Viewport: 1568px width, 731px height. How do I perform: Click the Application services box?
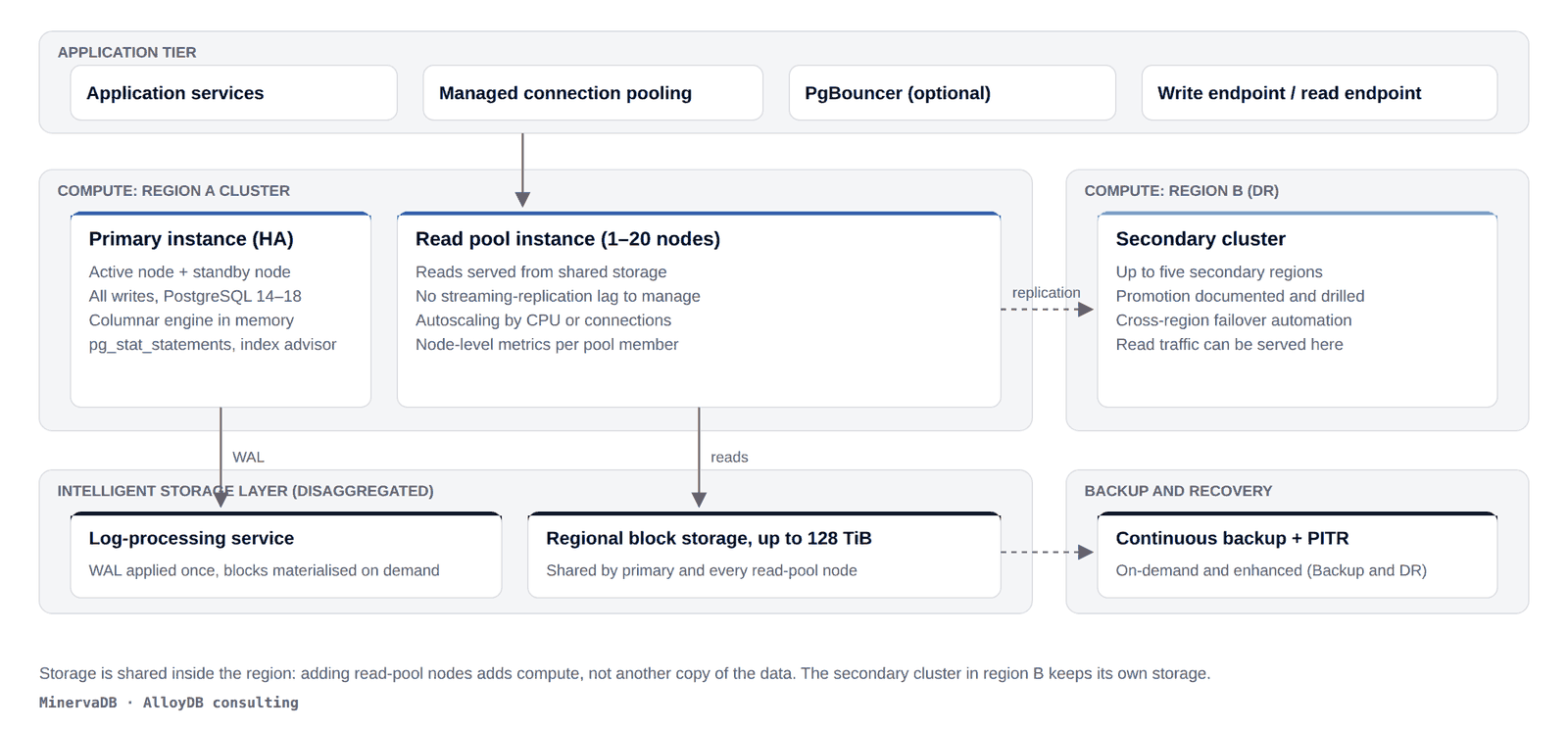(233, 93)
